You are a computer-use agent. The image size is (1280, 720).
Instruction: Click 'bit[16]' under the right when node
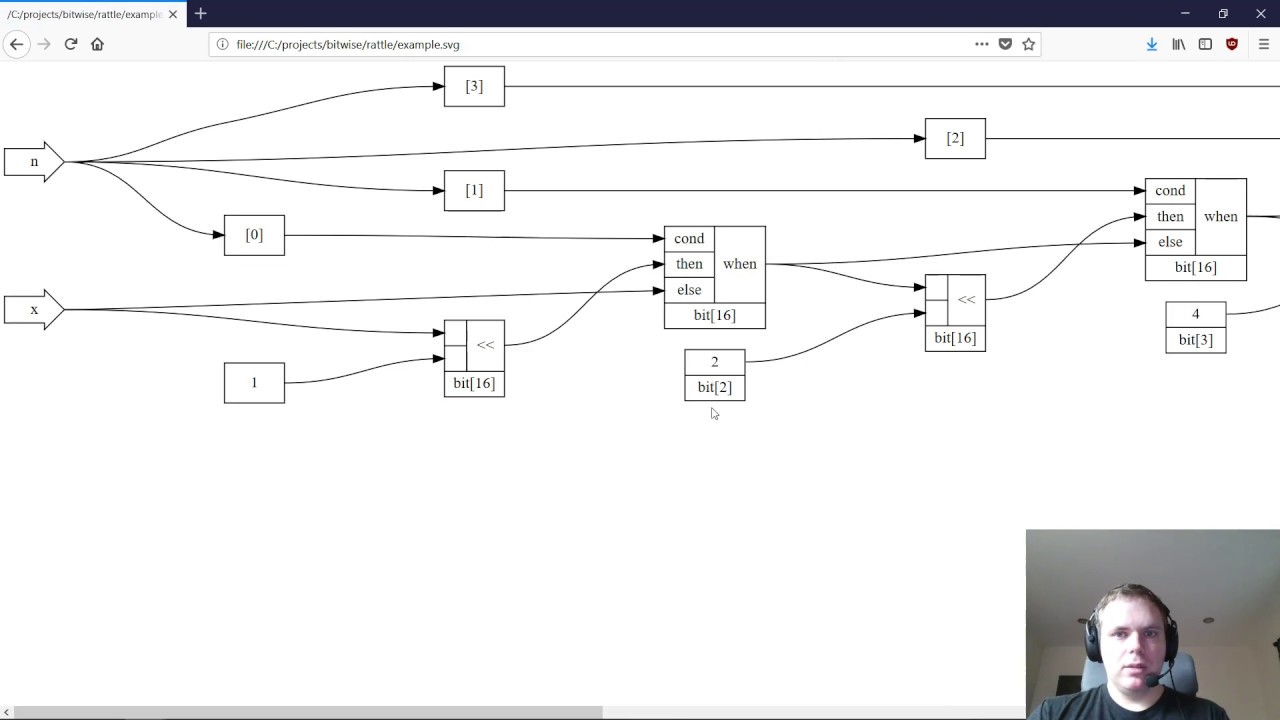pos(1196,268)
